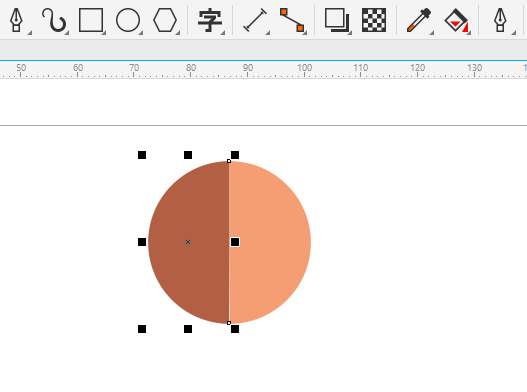
Task: Select the Interactive Fill bucket tool
Action: click(x=456, y=20)
